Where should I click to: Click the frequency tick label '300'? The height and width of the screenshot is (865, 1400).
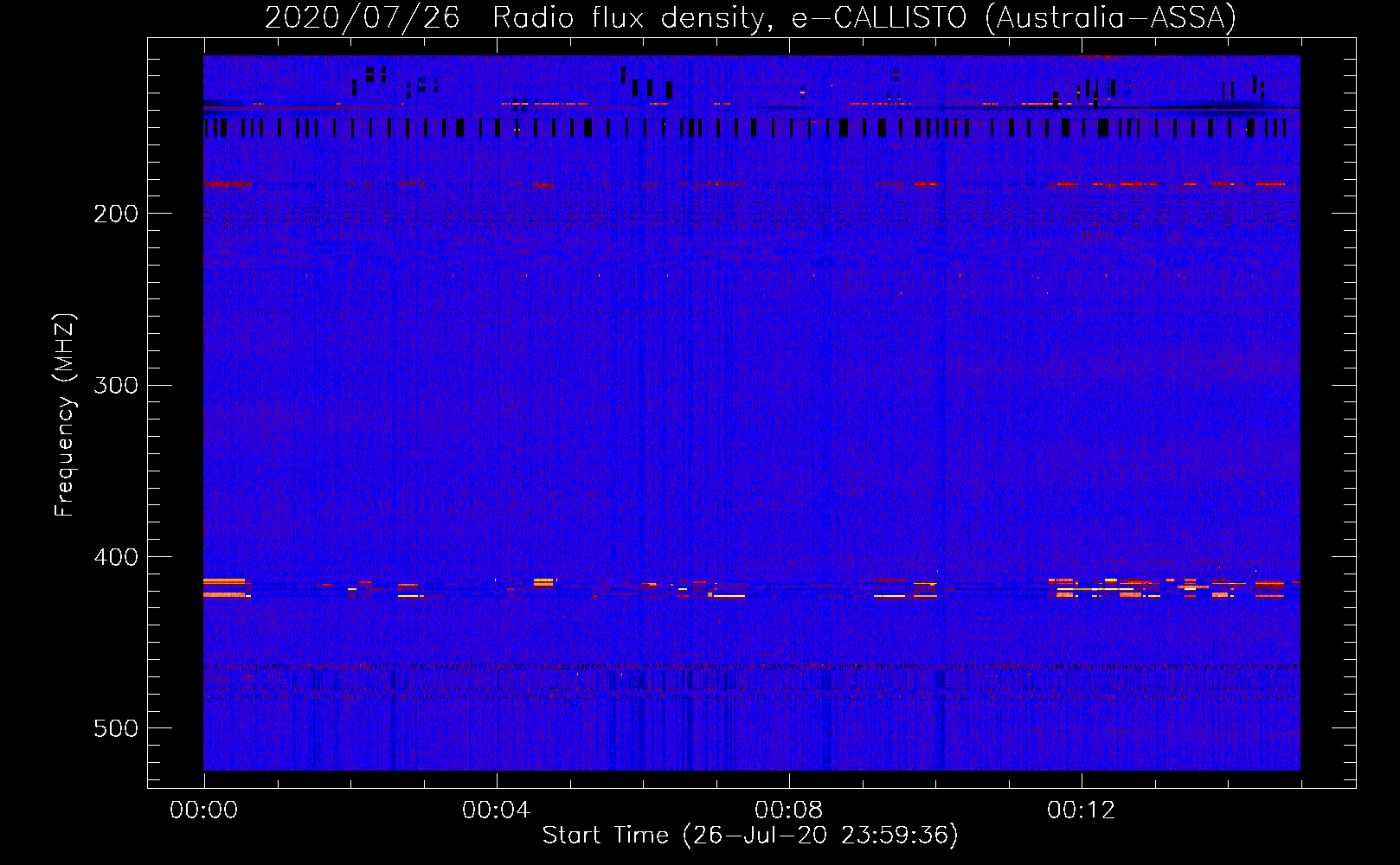(116, 385)
